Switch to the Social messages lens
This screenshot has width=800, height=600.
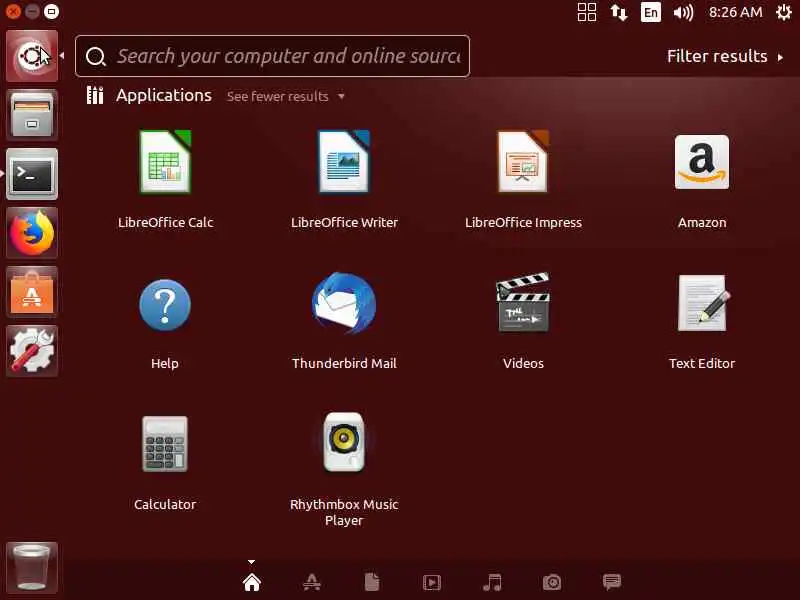[x=612, y=582]
